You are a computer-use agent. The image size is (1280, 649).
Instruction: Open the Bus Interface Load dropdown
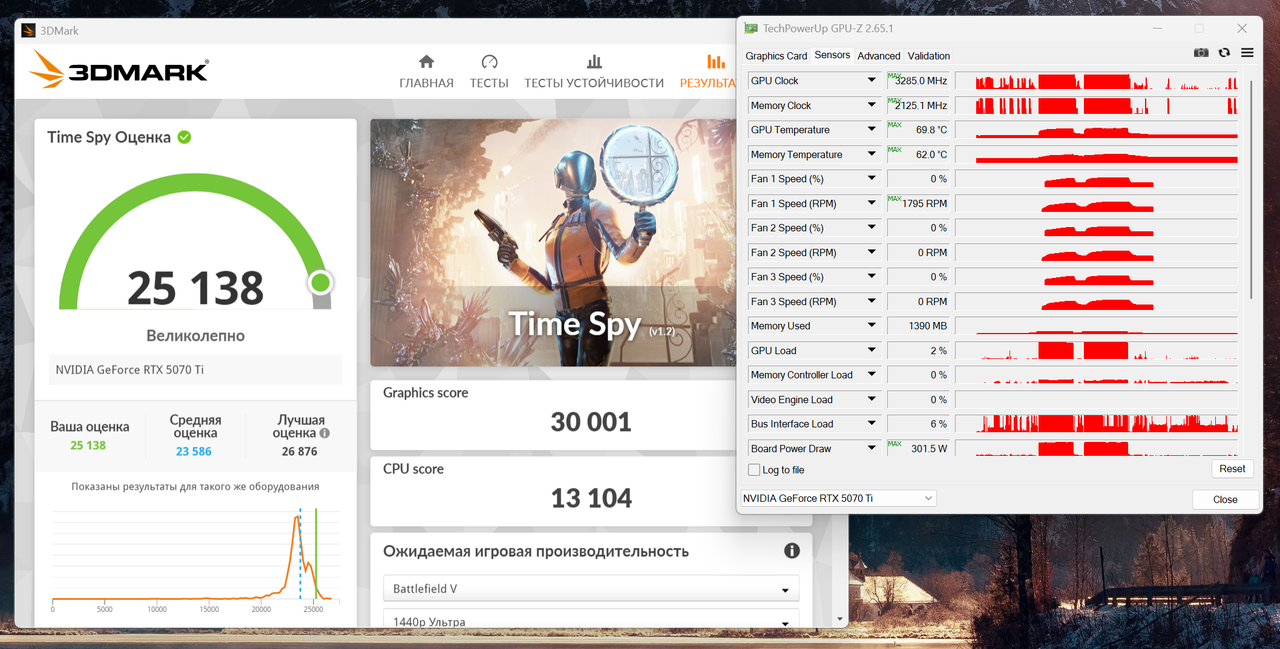[871, 424]
